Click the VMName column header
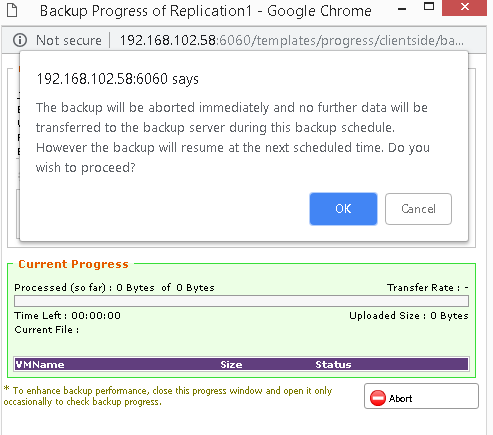The width and height of the screenshot is (493, 435). pos(40,364)
